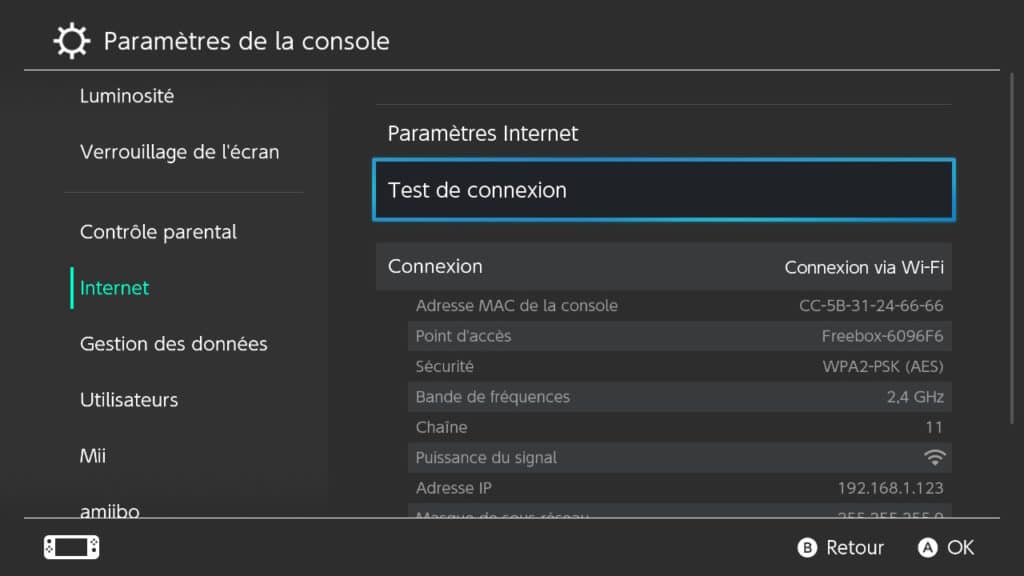The width and height of the screenshot is (1024, 576).
Task: Open Gestion des données
Action: 174,344
